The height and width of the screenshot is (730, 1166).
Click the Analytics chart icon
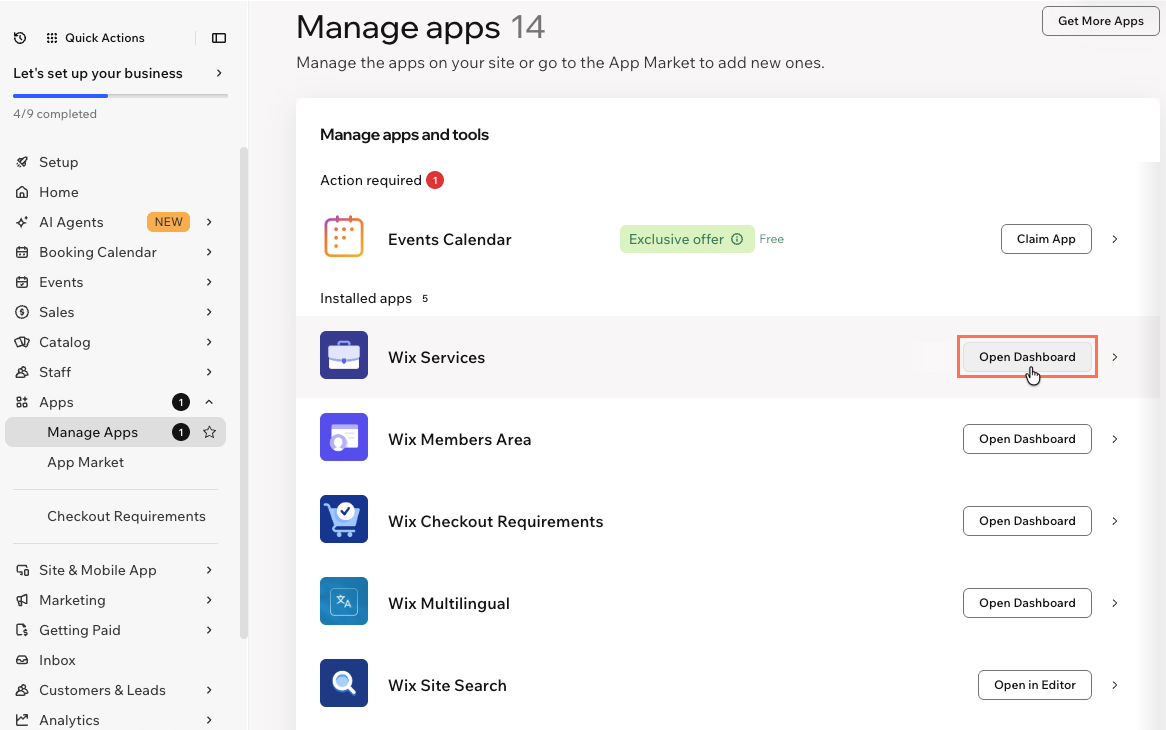coord(22,720)
